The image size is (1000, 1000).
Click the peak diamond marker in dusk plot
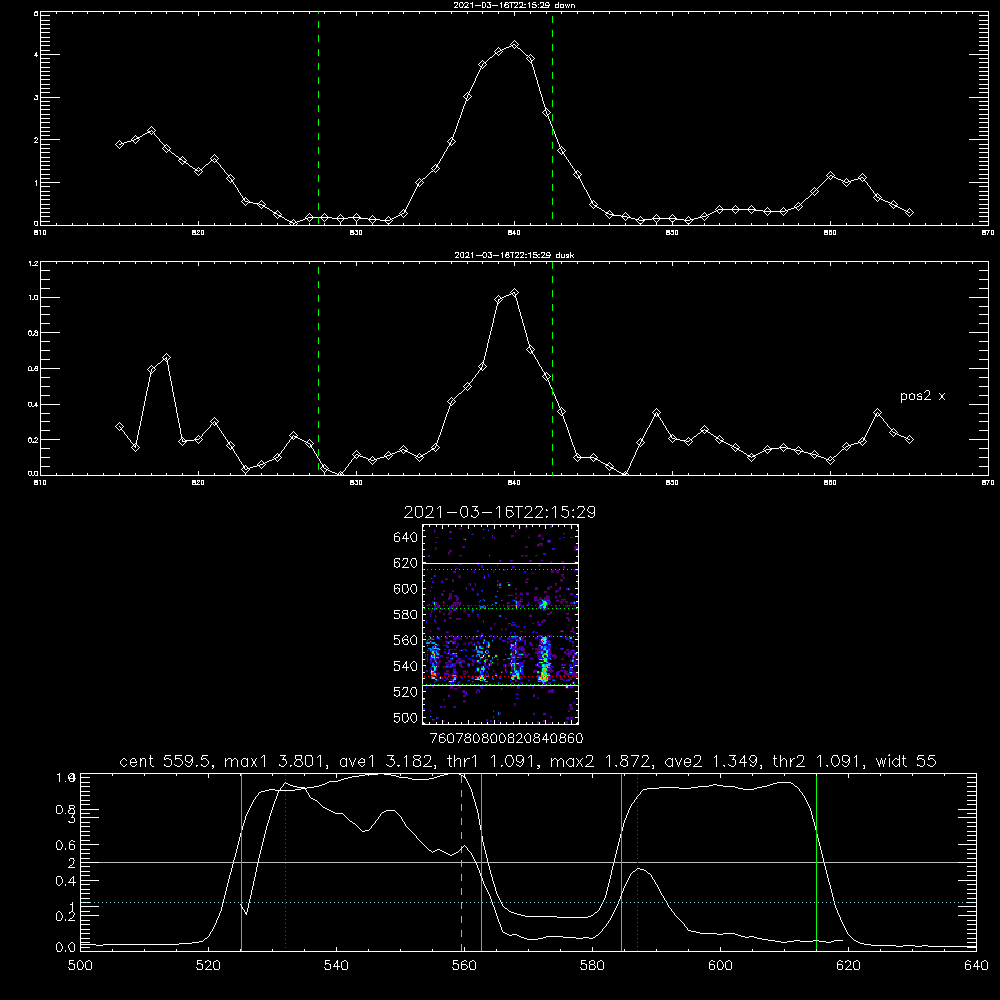515,293
